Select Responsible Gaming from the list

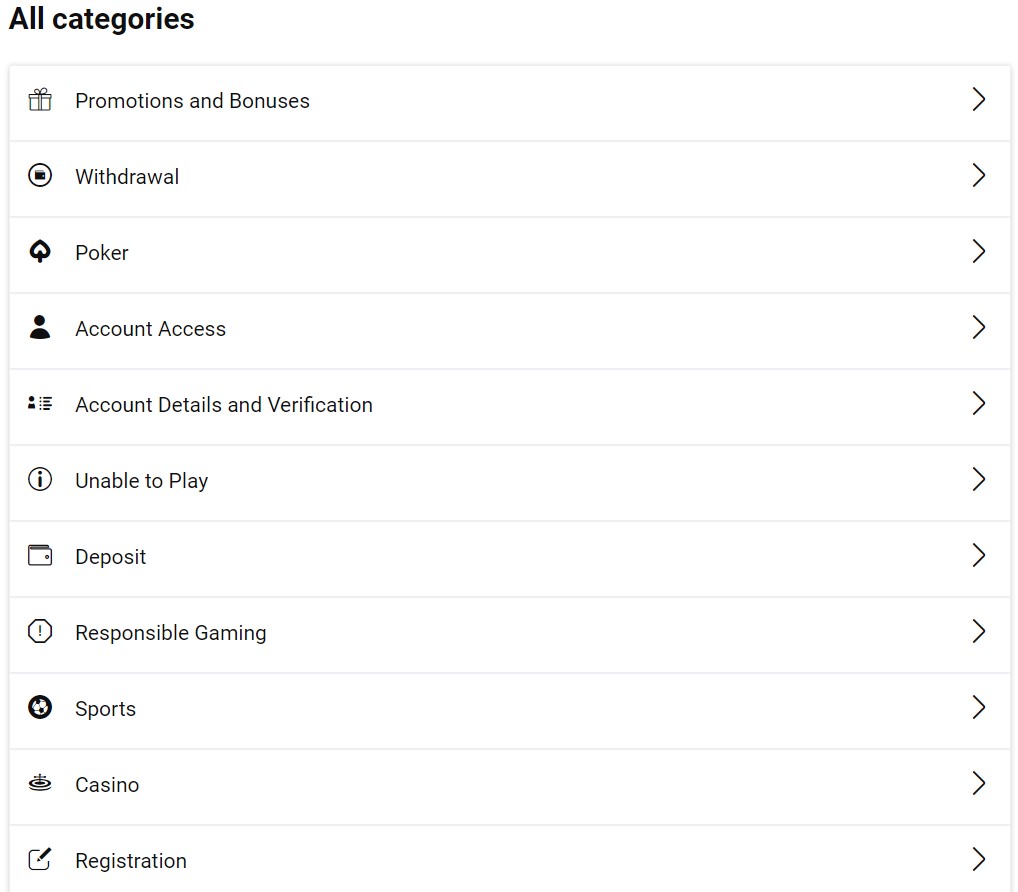tap(170, 633)
